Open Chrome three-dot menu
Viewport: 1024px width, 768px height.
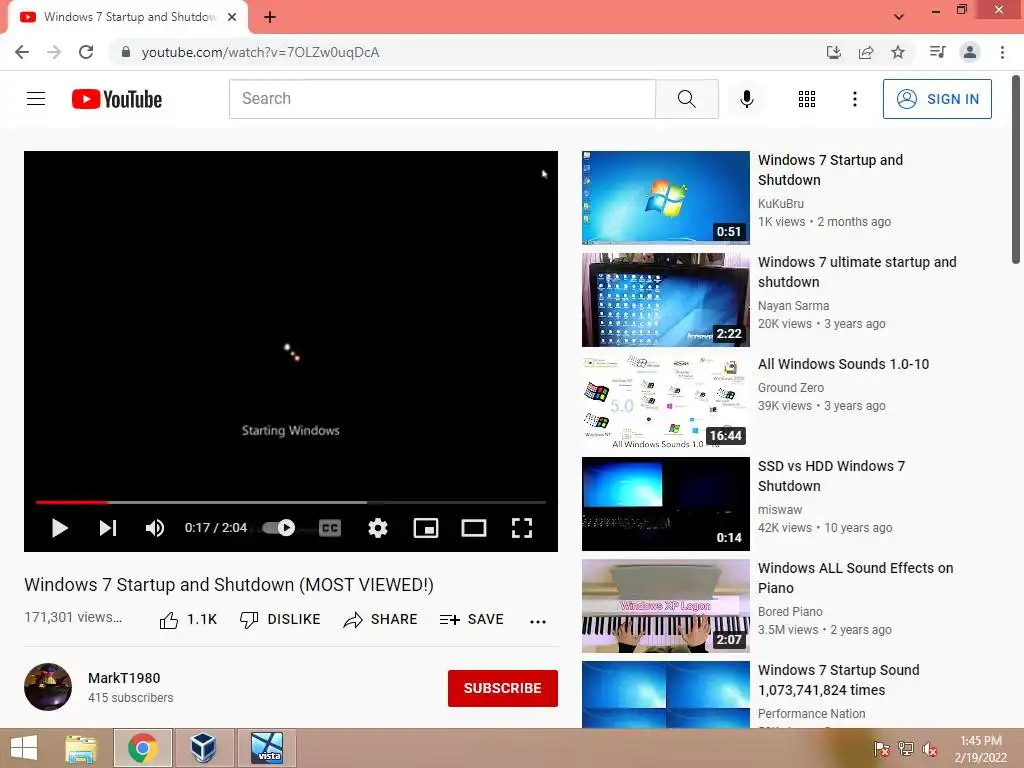coord(1002,52)
